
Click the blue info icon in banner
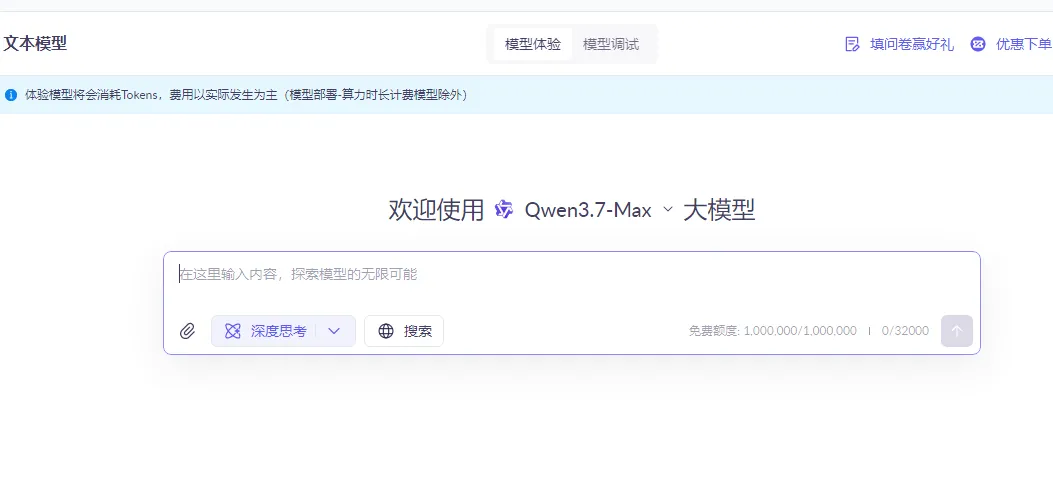(x=11, y=95)
